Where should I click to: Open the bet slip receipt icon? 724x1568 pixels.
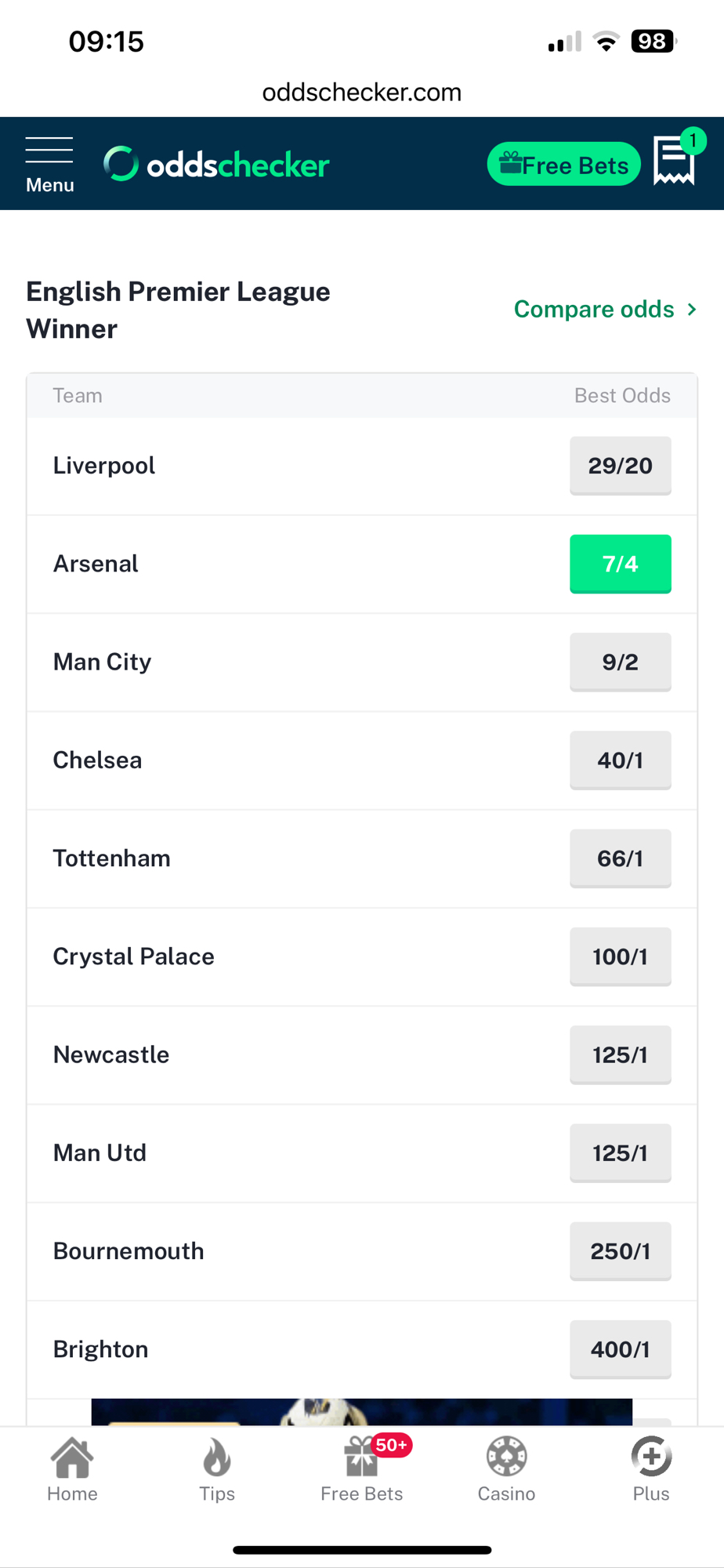[x=674, y=161]
